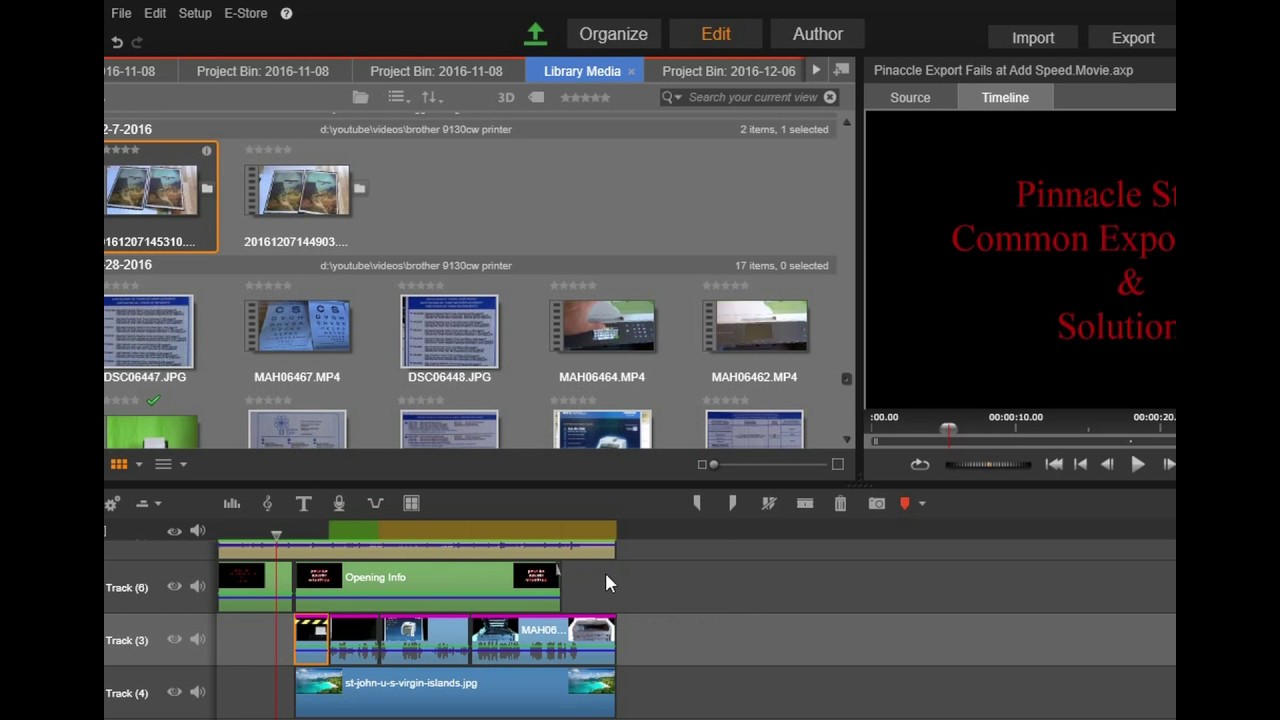This screenshot has height=720, width=1280.
Task: Click the audio ducking icon
Action: [375, 503]
